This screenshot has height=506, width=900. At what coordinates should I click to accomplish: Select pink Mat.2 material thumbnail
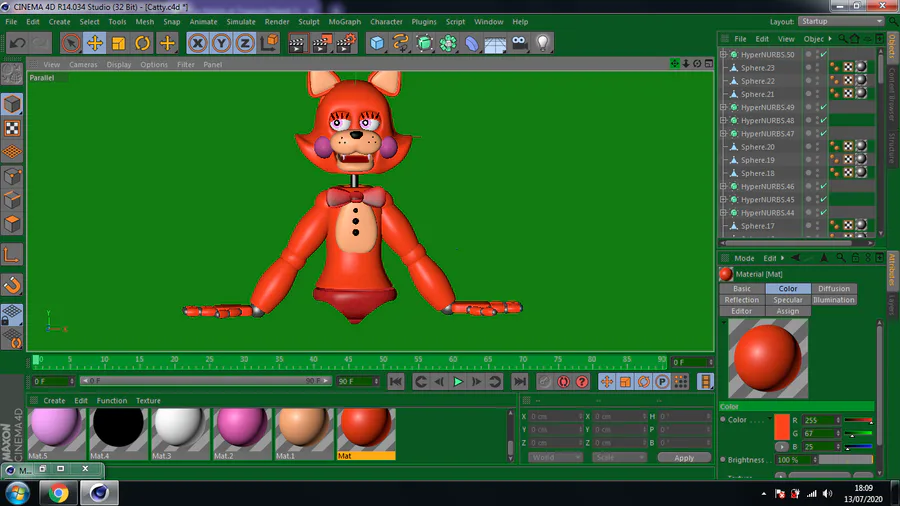(242, 434)
